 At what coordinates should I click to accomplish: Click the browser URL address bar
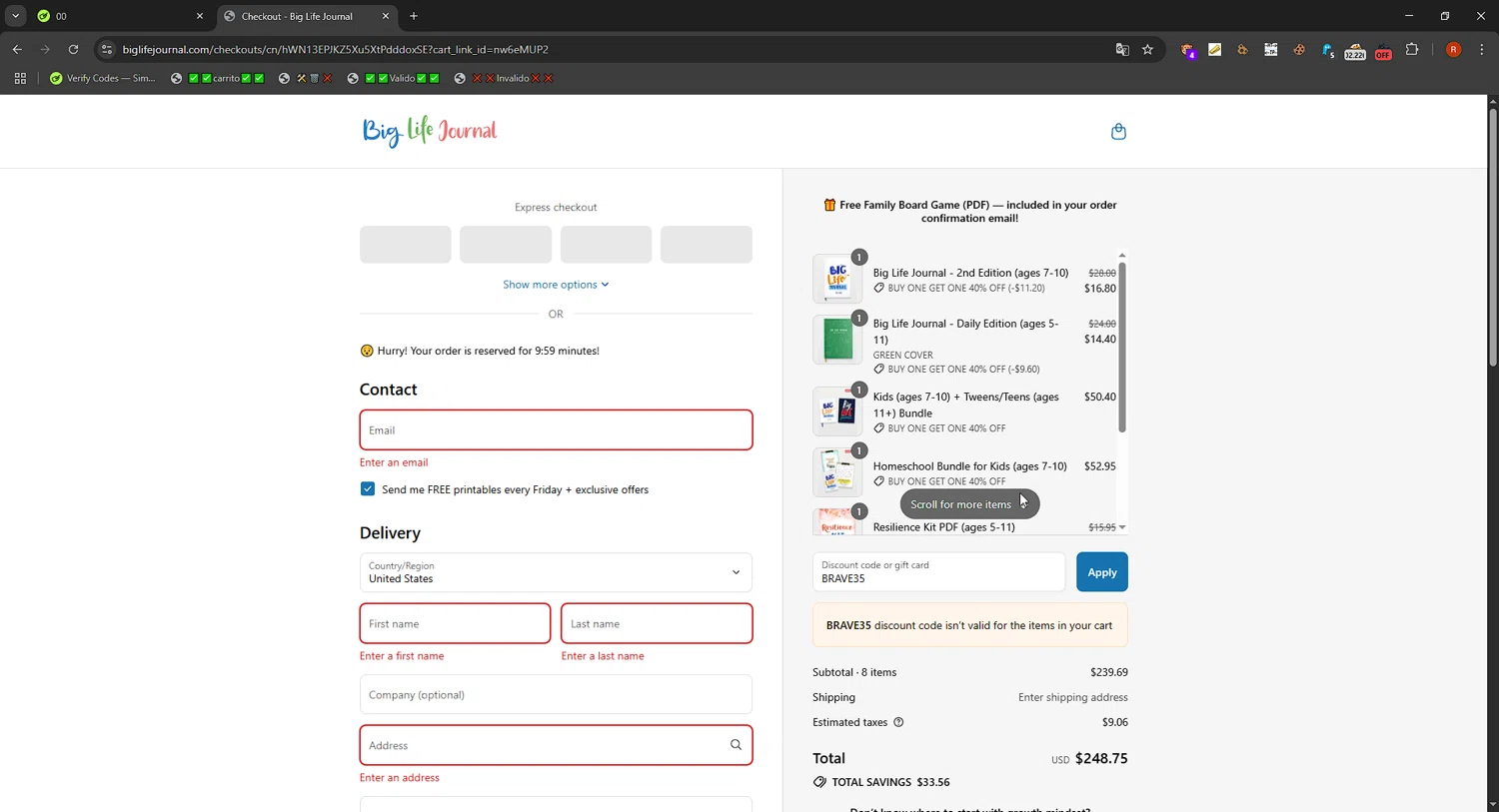click(610, 49)
